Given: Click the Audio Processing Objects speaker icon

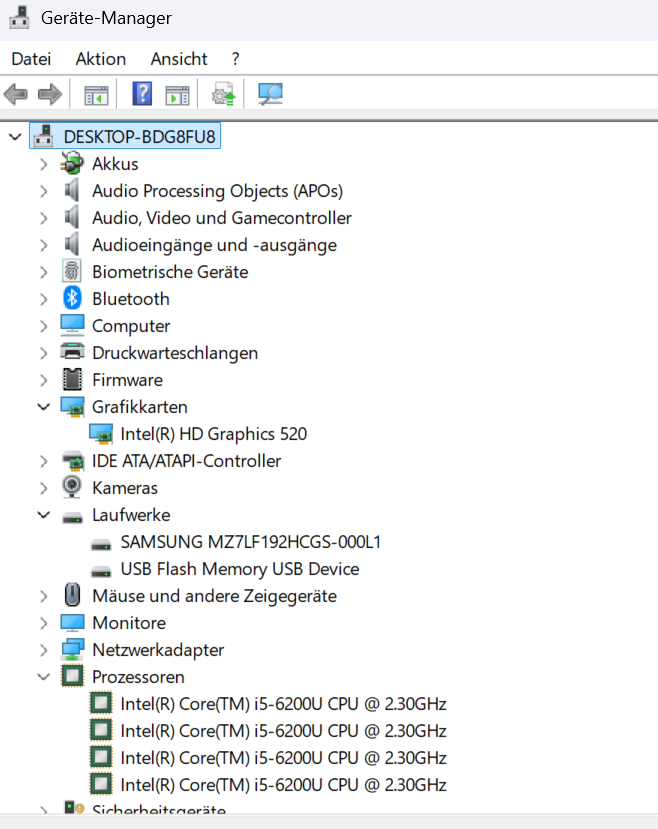Looking at the screenshot, I should [x=72, y=190].
